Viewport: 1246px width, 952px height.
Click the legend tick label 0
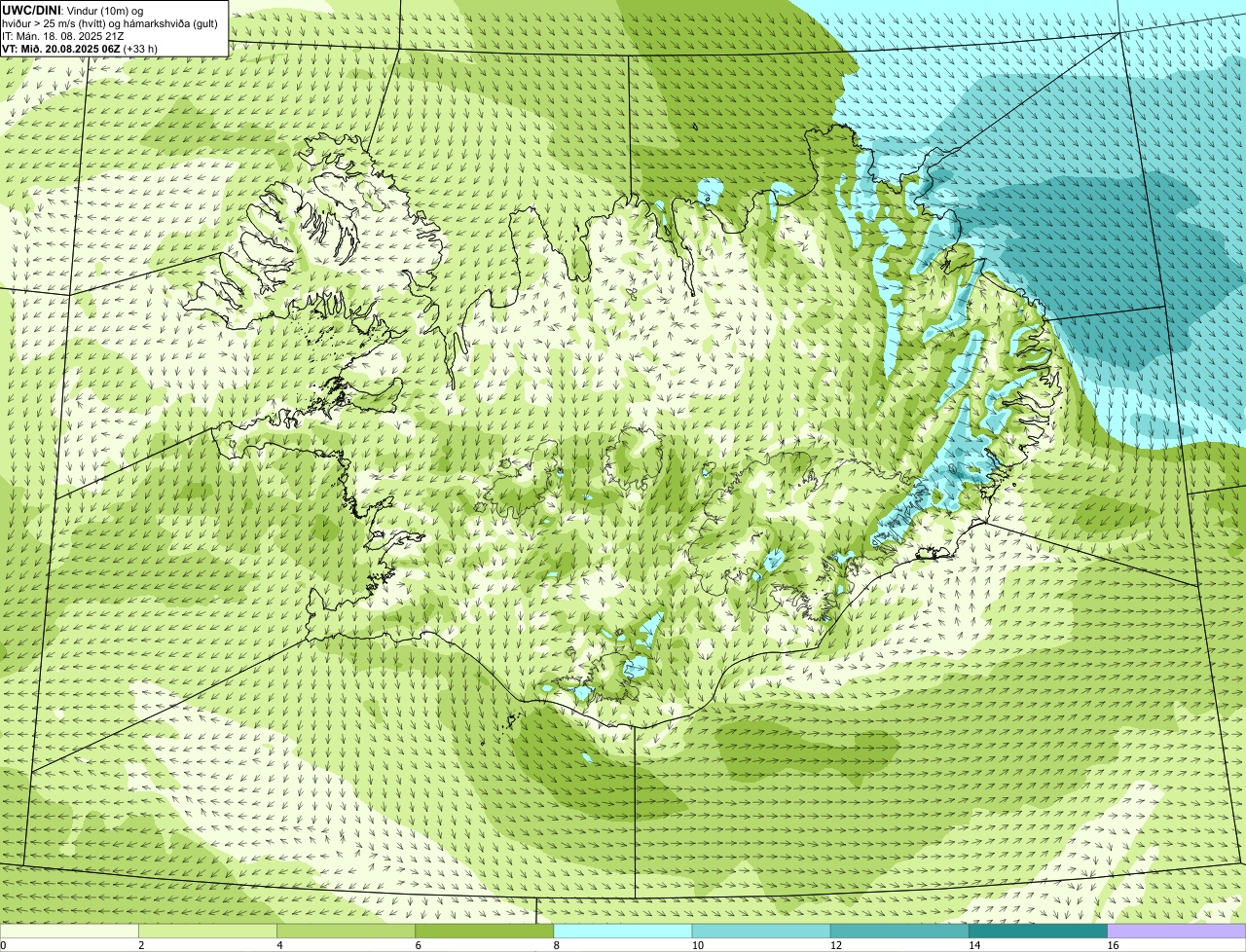click(x=3, y=945)
